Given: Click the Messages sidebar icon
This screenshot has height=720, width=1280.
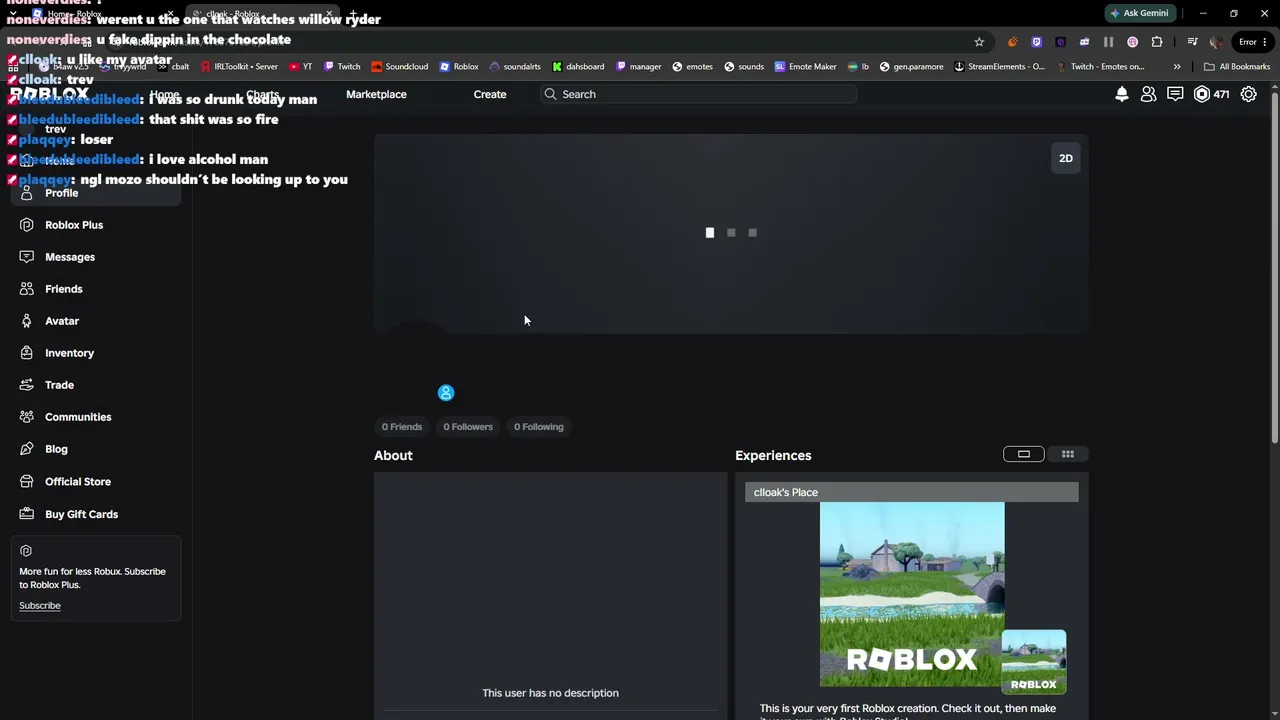Looking at the screenshot, I should 26,257.
